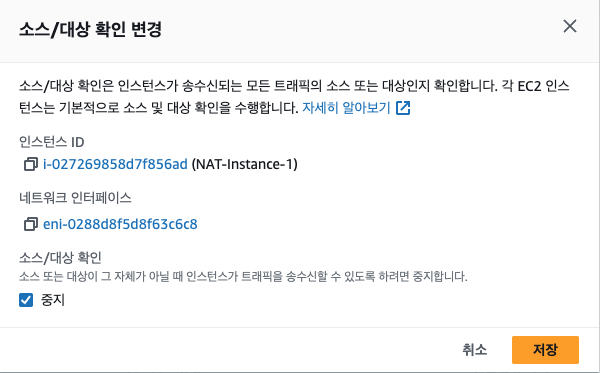Select the 네트워크 인터페이스 field label
Screen dimensions: 600x373
tap(75, 198)
